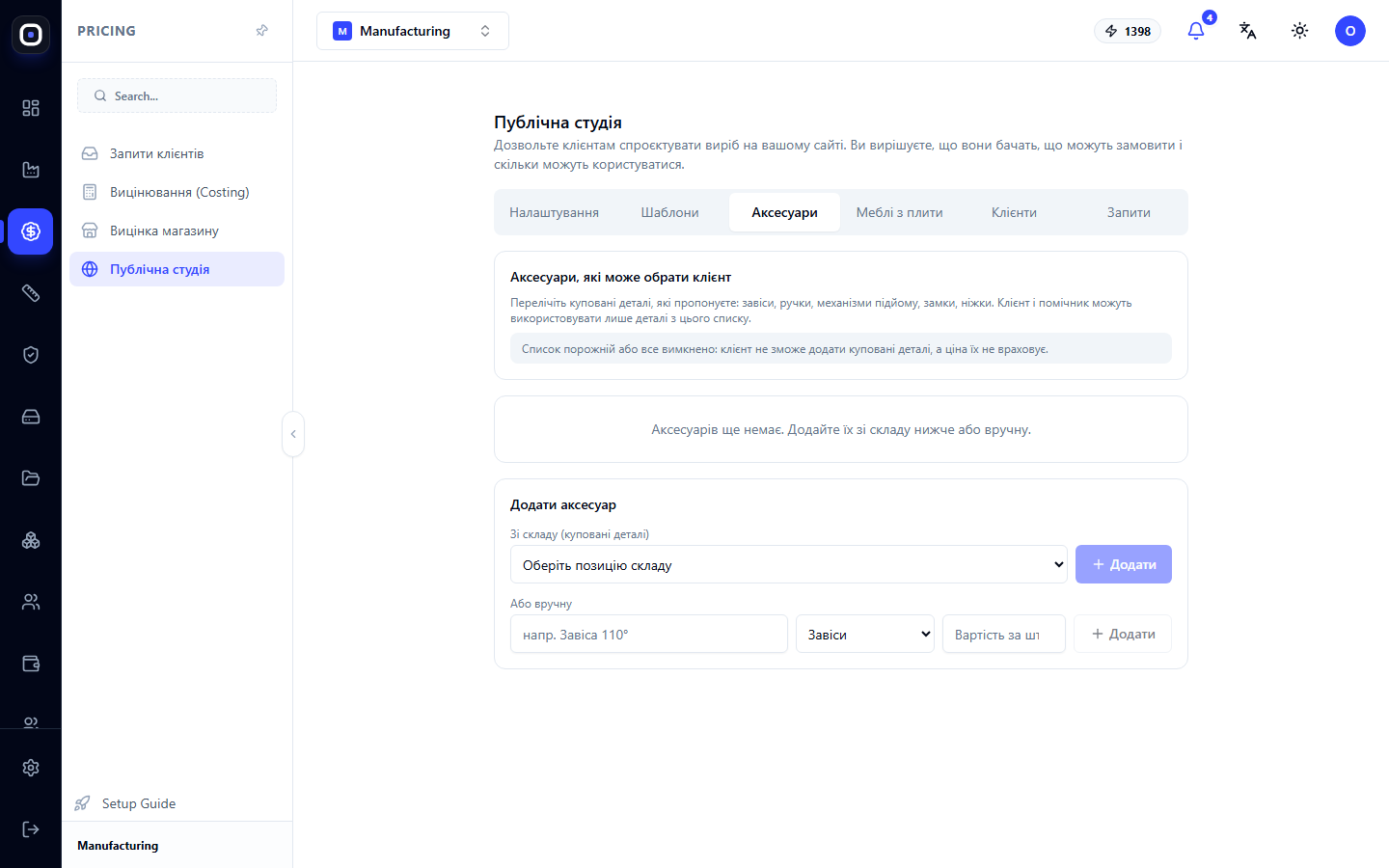Open the Manufacturing workspace switcher
The width and height of the screenshot is (1389, 868).
pyautogui.click(x=413, y=31)
